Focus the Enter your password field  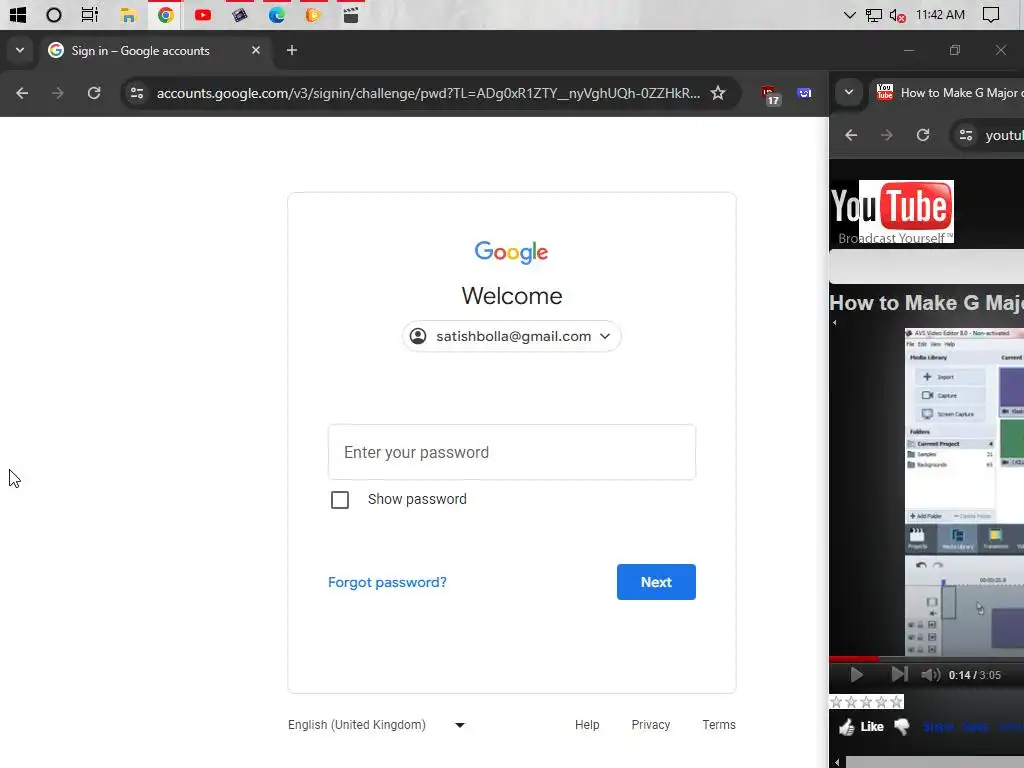tap(511, 453)
